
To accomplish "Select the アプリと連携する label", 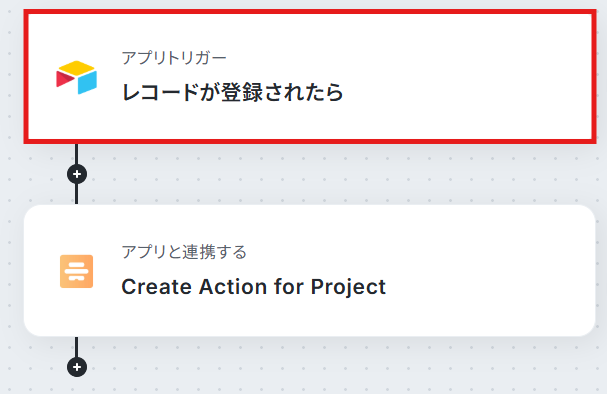I will coord(184,252).
